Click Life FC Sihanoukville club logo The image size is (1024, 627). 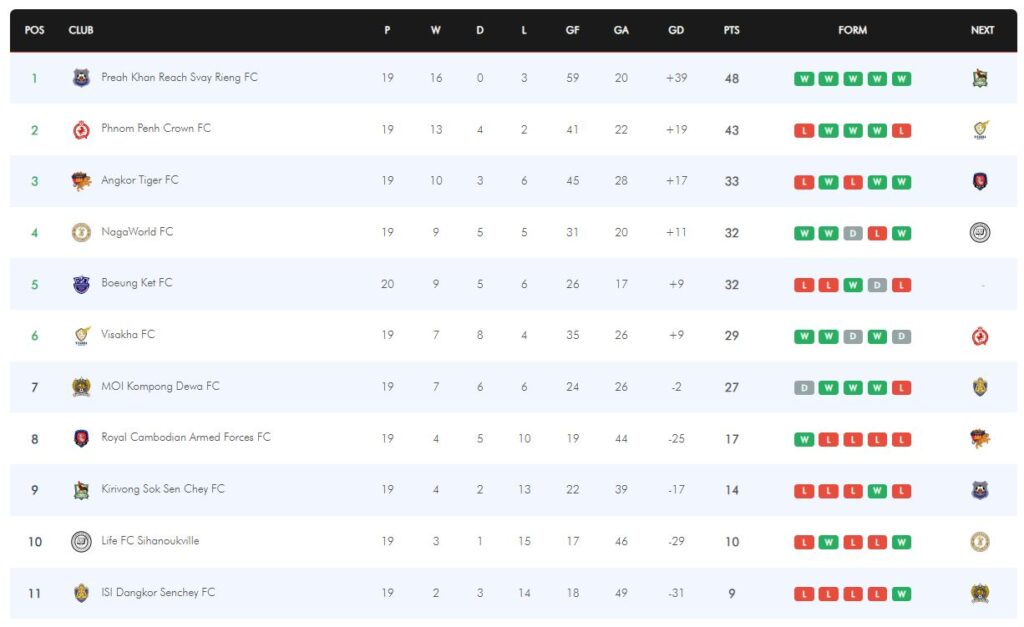[x=81, y=541]
